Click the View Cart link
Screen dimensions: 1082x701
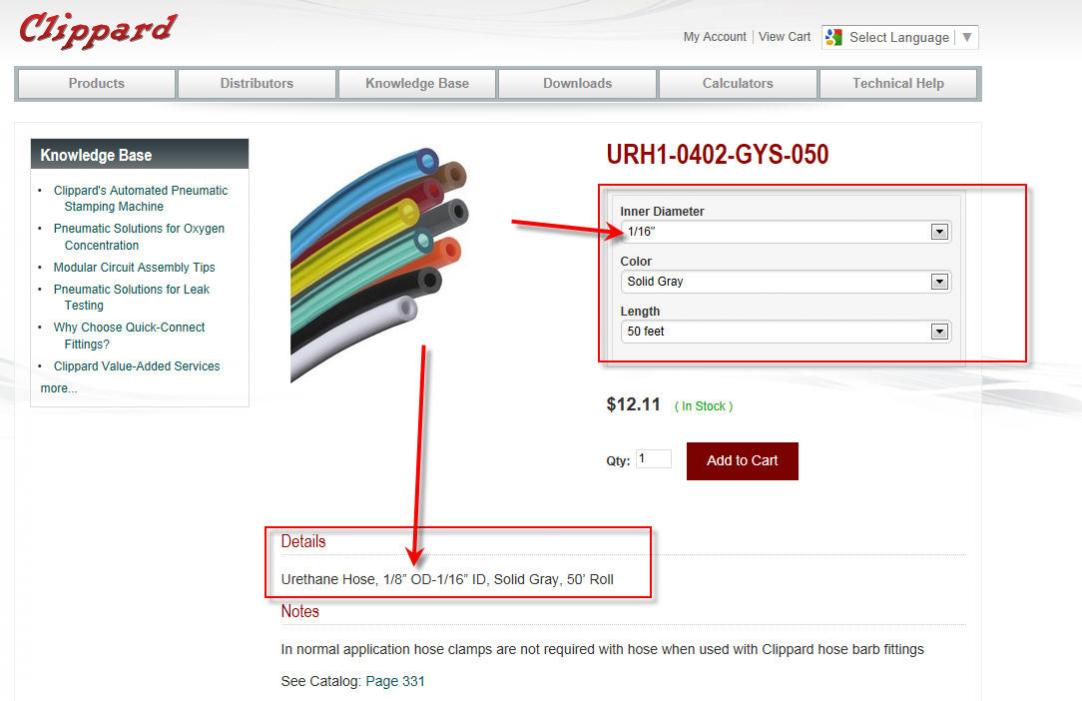(x=785, y=37)
